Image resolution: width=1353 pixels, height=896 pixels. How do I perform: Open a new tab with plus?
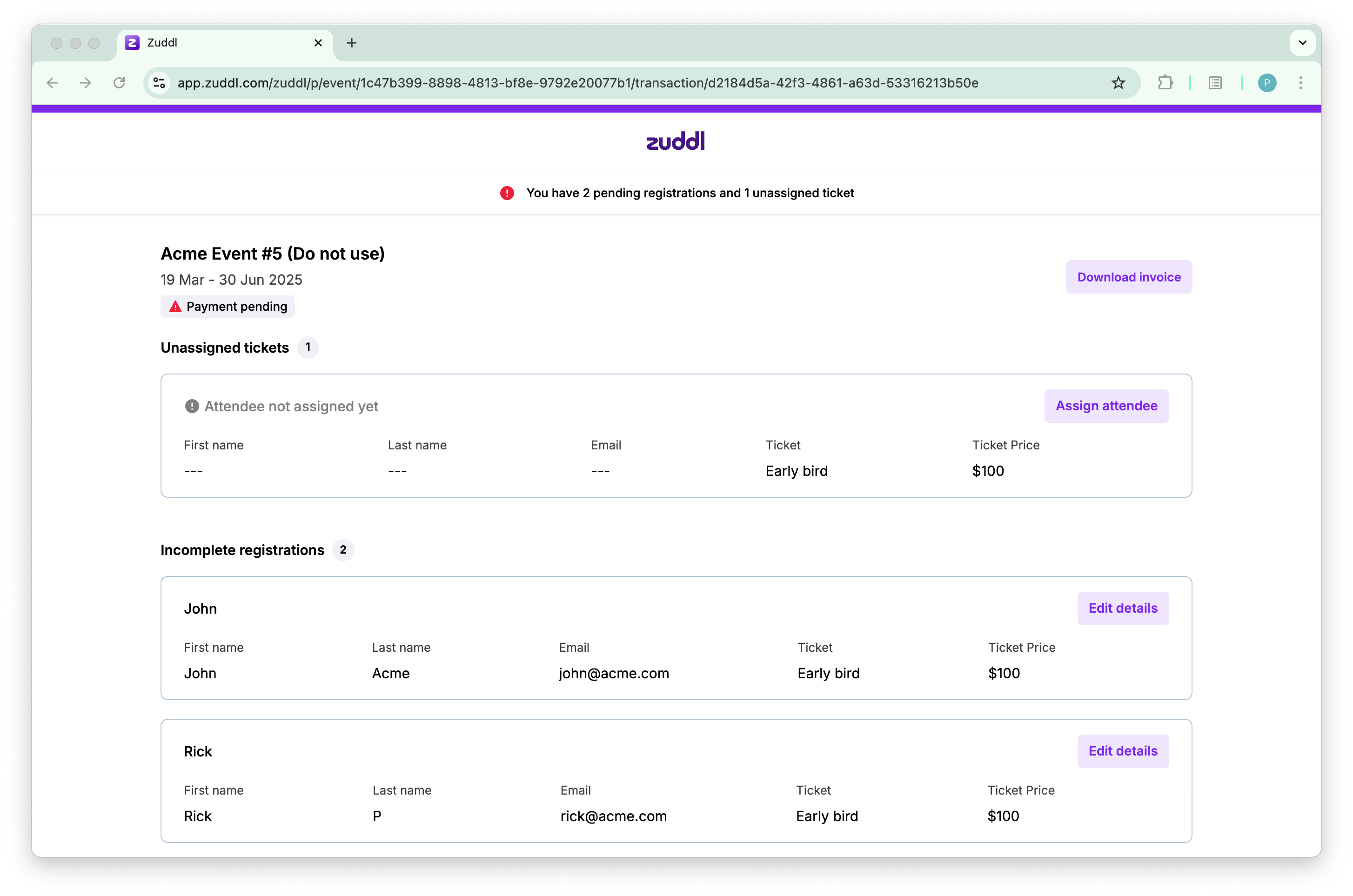pos(352,43)
